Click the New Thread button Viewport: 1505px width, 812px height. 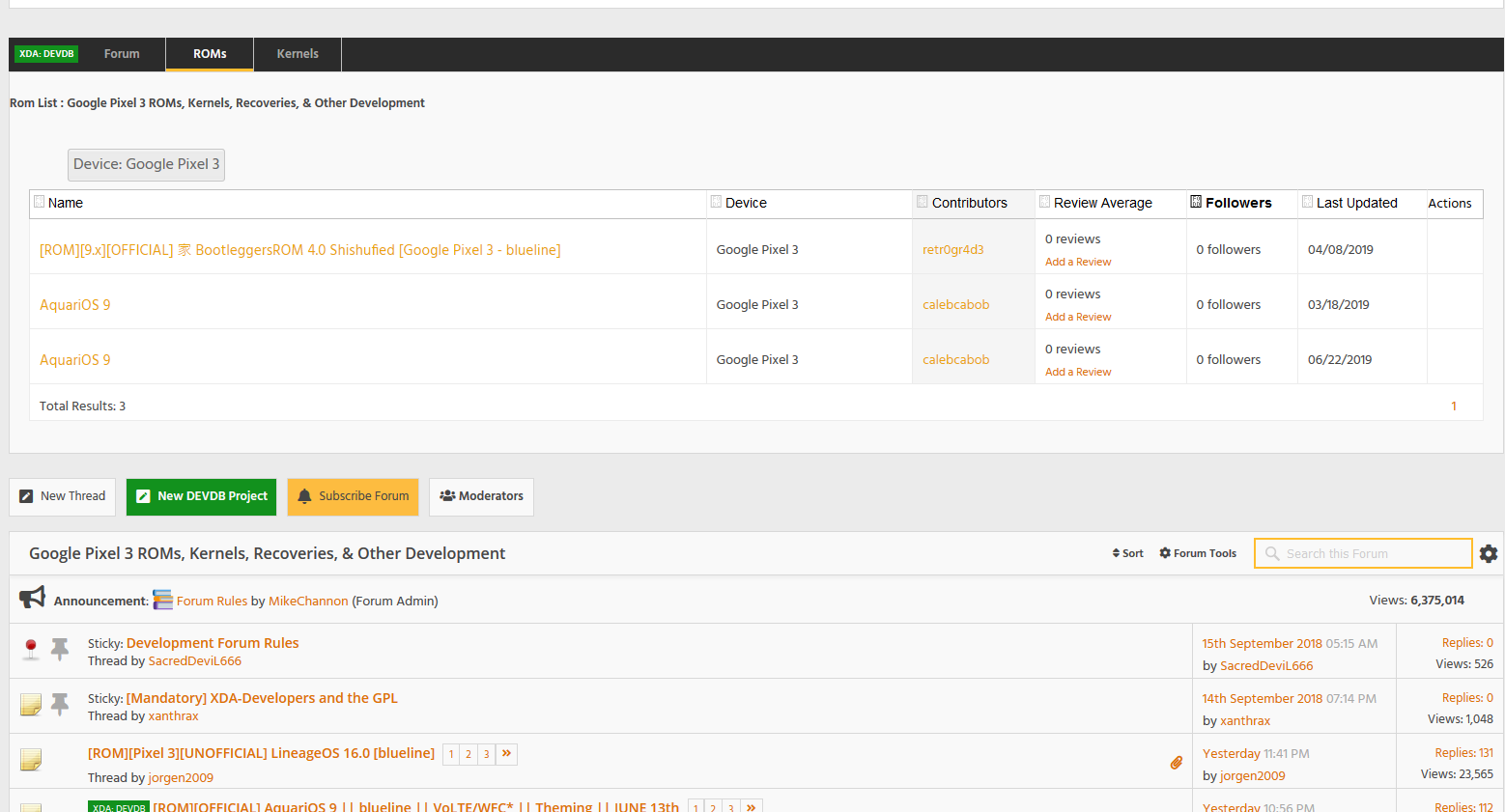(63, 496)
